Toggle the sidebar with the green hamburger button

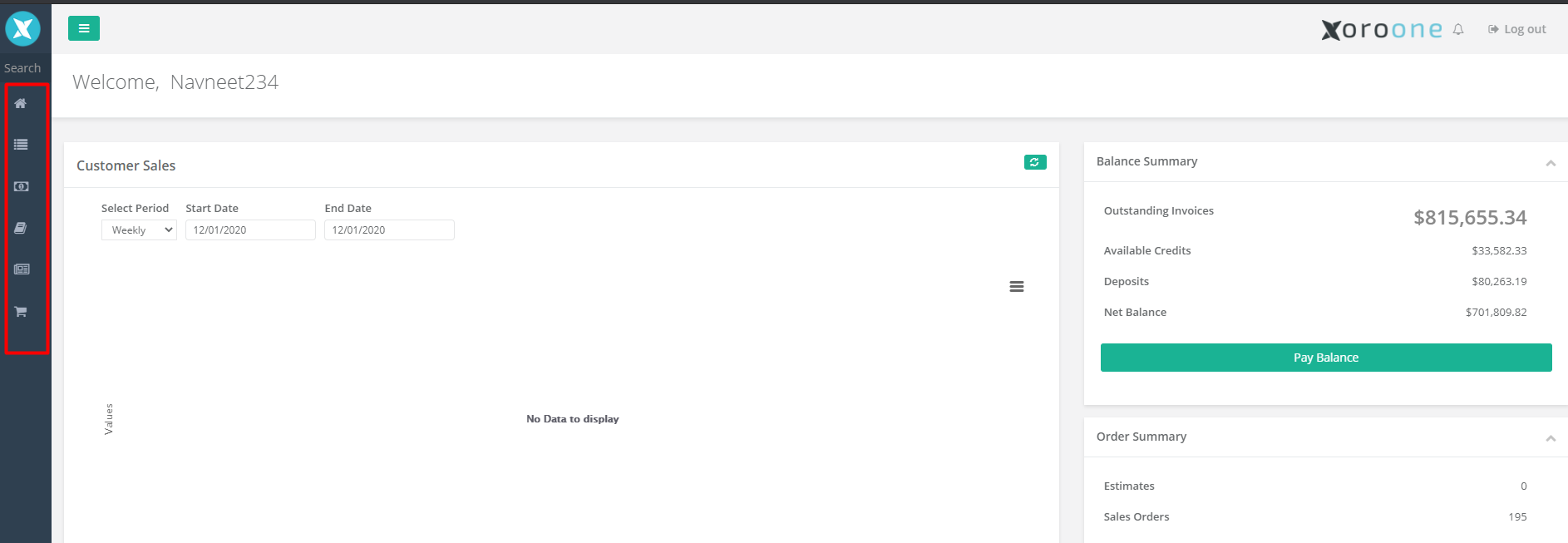(x=84, y=28)
